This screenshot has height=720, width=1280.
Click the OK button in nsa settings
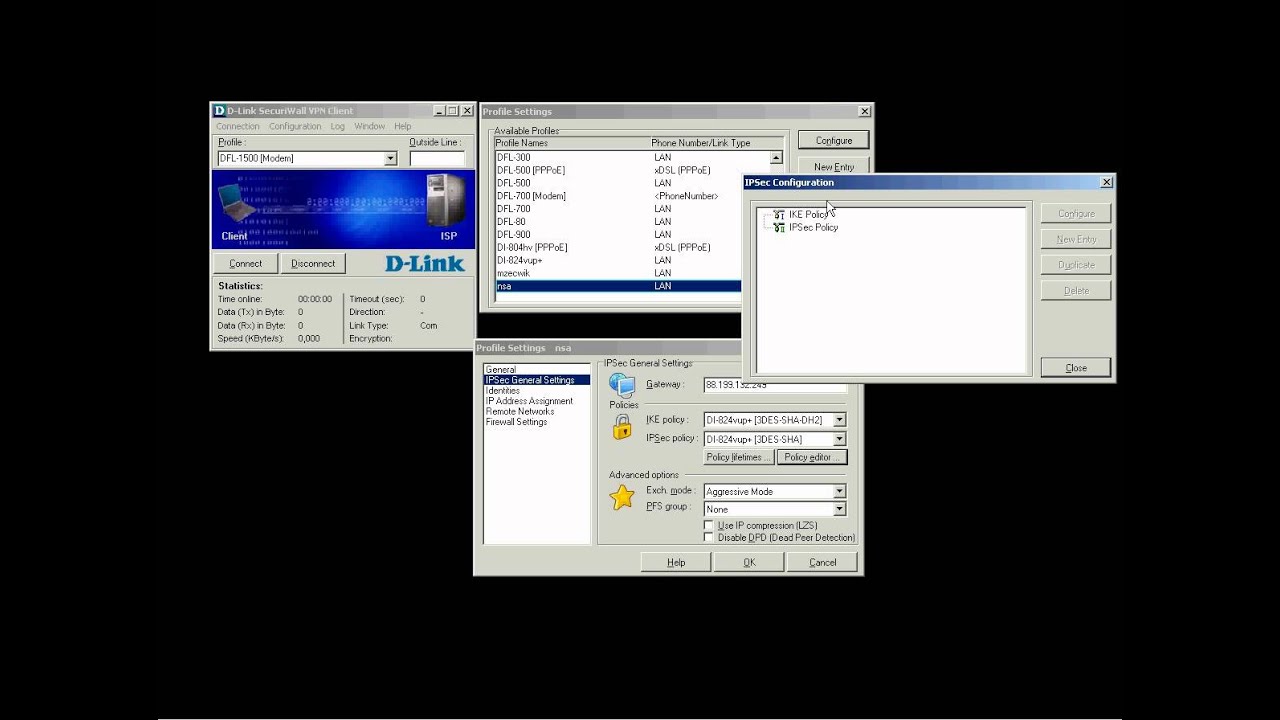coord(749,563)
